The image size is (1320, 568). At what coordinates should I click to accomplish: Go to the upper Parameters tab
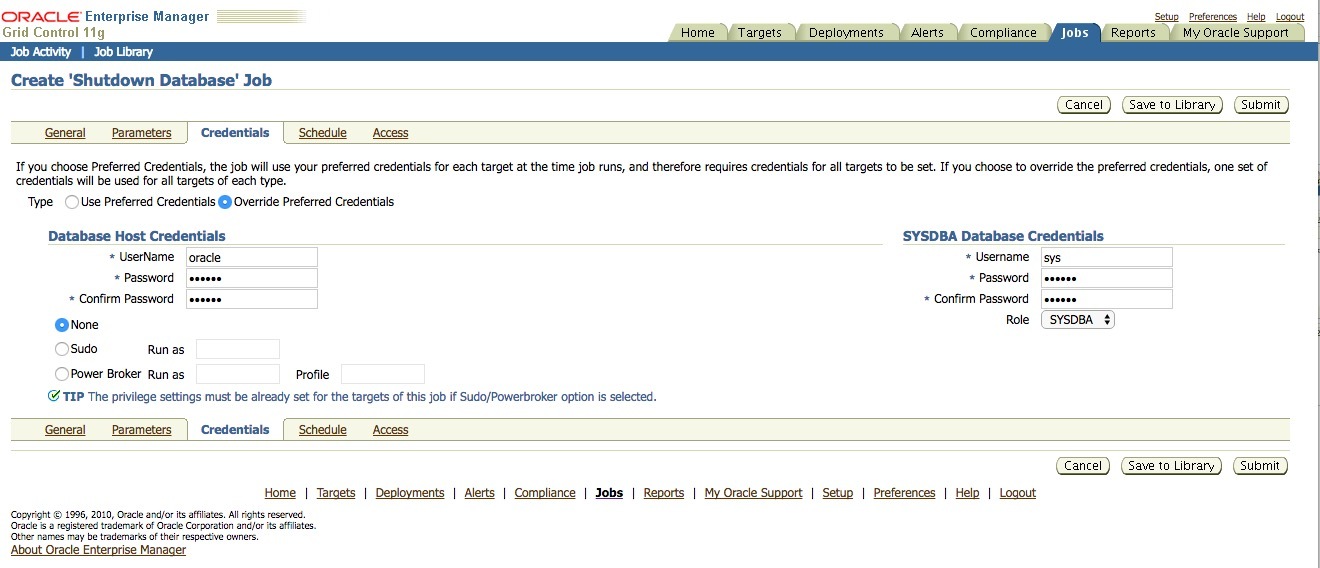tap(142, 133)
